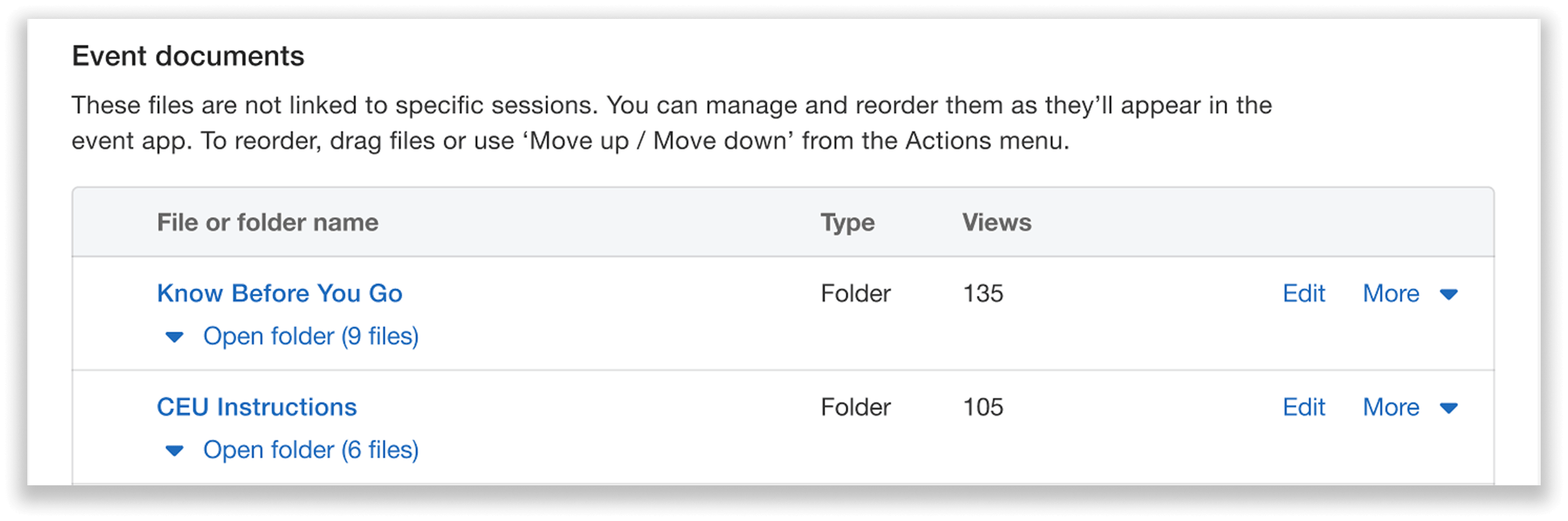1568x521 pixels.
Task: Edit the Know Before You Go folder
Action: pyautogui.click(x=1305, y=293)
